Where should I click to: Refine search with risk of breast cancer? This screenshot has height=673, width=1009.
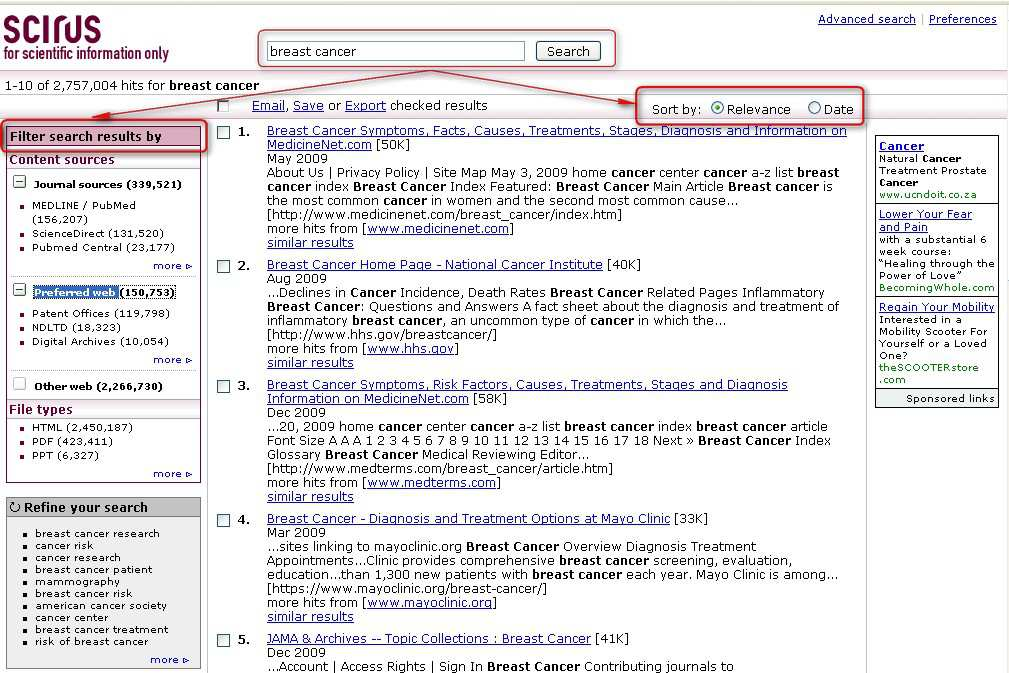coord(91,641)
